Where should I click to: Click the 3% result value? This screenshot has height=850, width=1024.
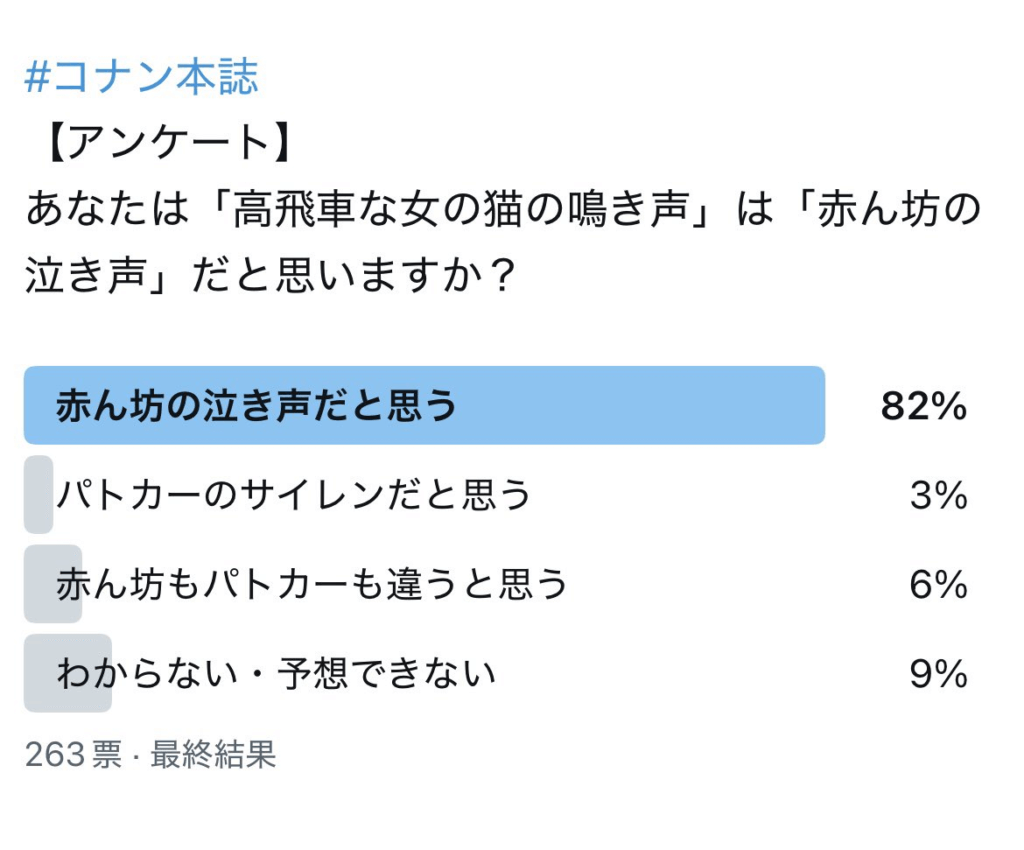(x=938, y=495)
